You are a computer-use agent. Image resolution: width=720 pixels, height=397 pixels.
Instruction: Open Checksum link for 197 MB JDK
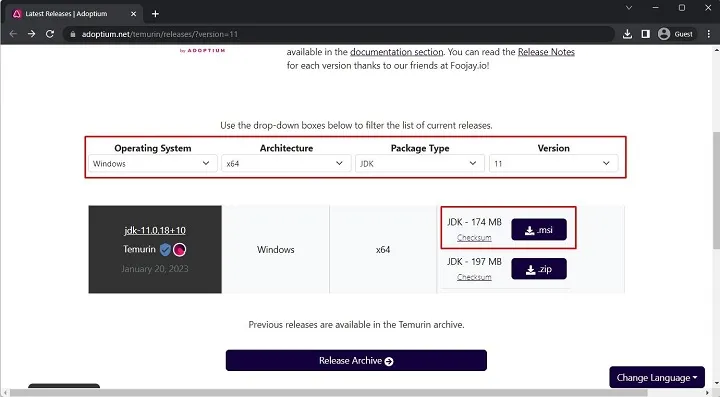click(474, 277)
